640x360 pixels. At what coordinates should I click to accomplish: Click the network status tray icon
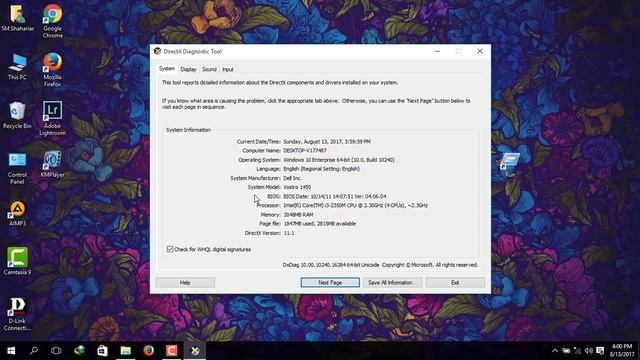pyautogui.click(x=577, y=351)
